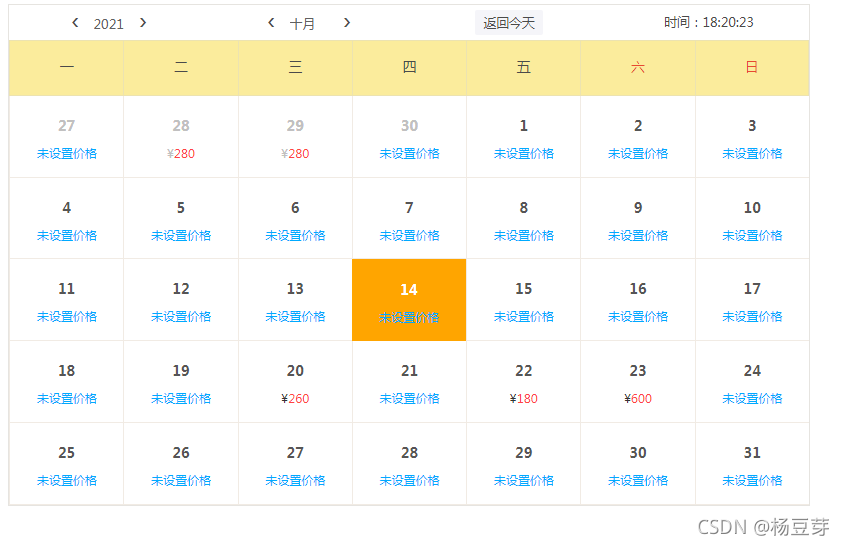
Task: Select date 15 cell
Action: point(523,300)
